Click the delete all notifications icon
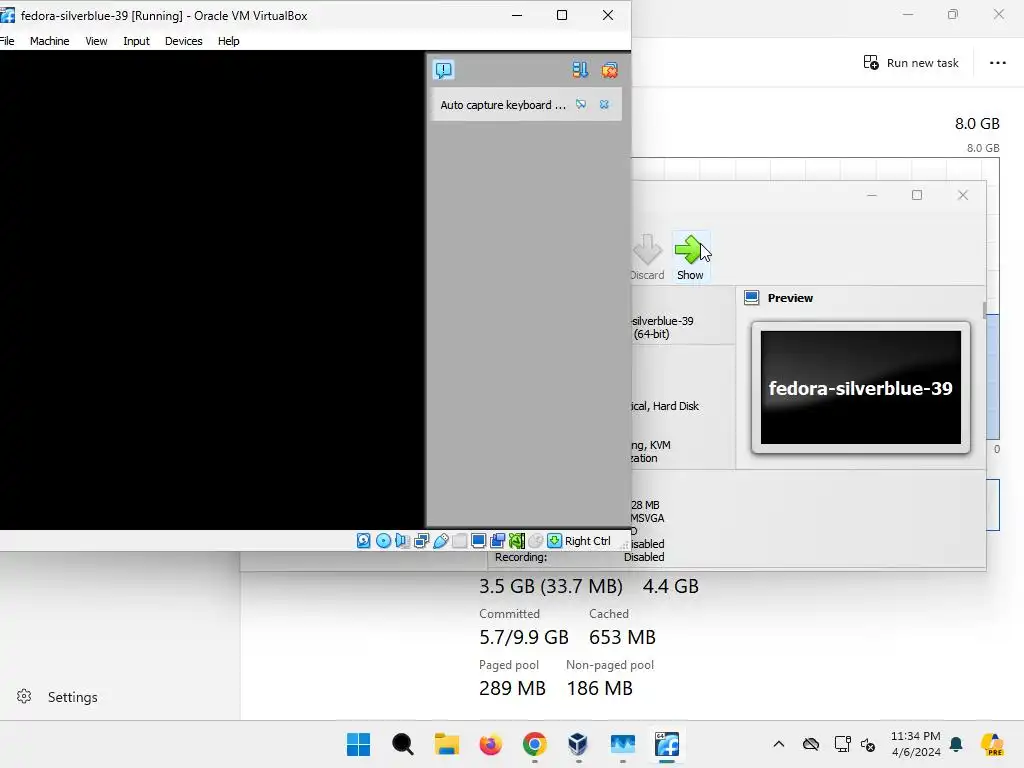 click(x=609, y=70)
